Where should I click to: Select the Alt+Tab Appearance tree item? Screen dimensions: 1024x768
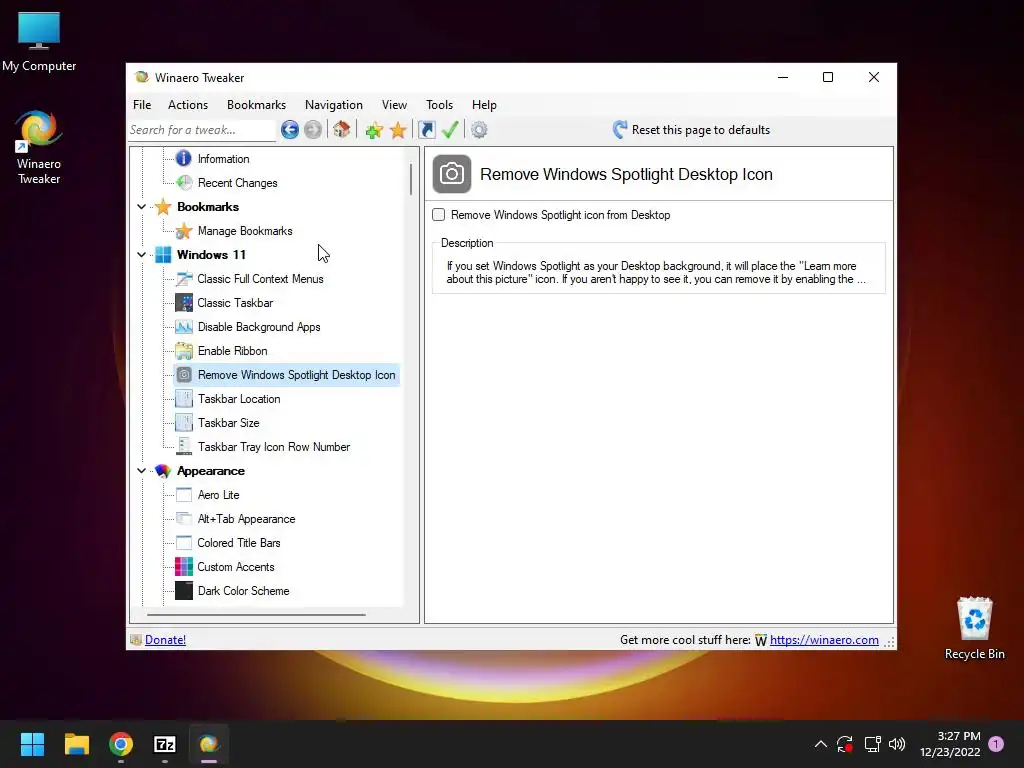tap(246, 519)
